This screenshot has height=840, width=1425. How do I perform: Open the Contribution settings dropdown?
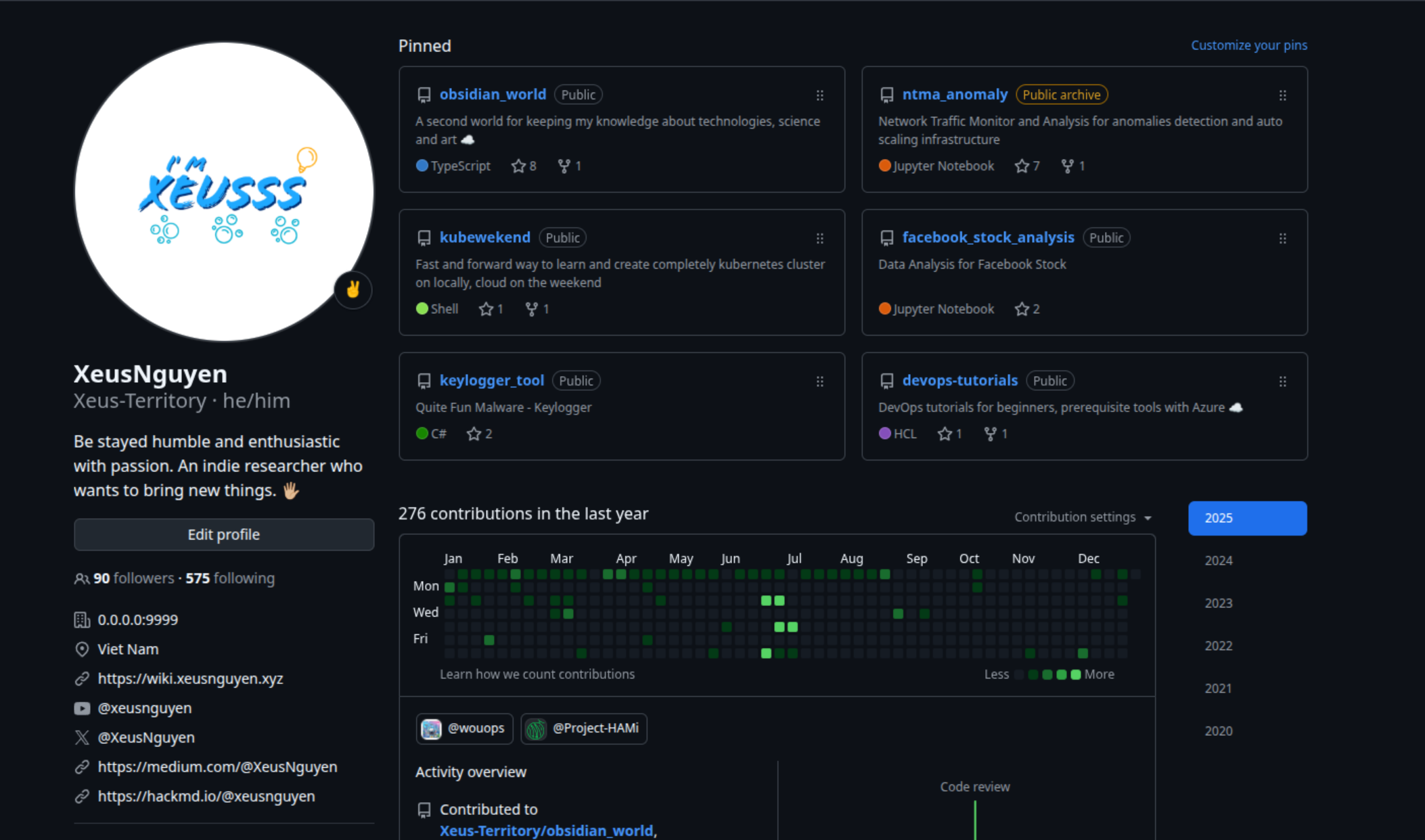[1083, 517]
